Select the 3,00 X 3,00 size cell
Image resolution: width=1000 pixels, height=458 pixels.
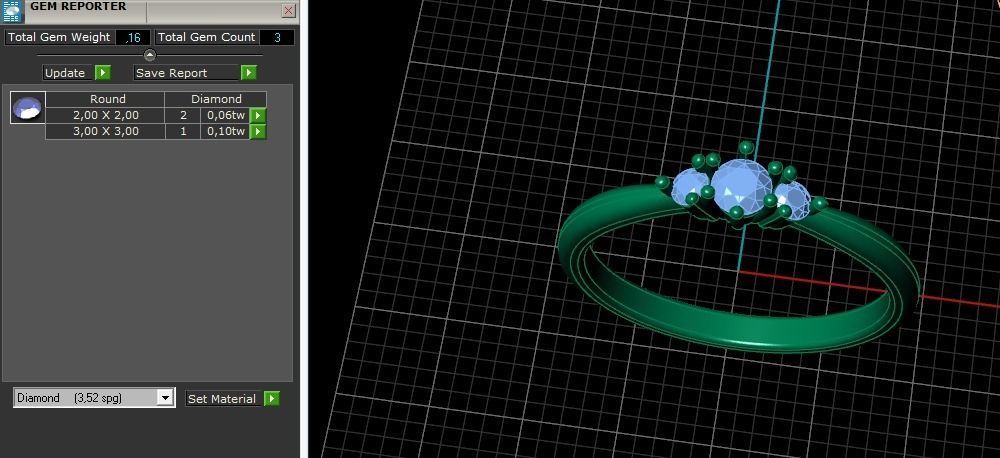(x=105, y=131)
